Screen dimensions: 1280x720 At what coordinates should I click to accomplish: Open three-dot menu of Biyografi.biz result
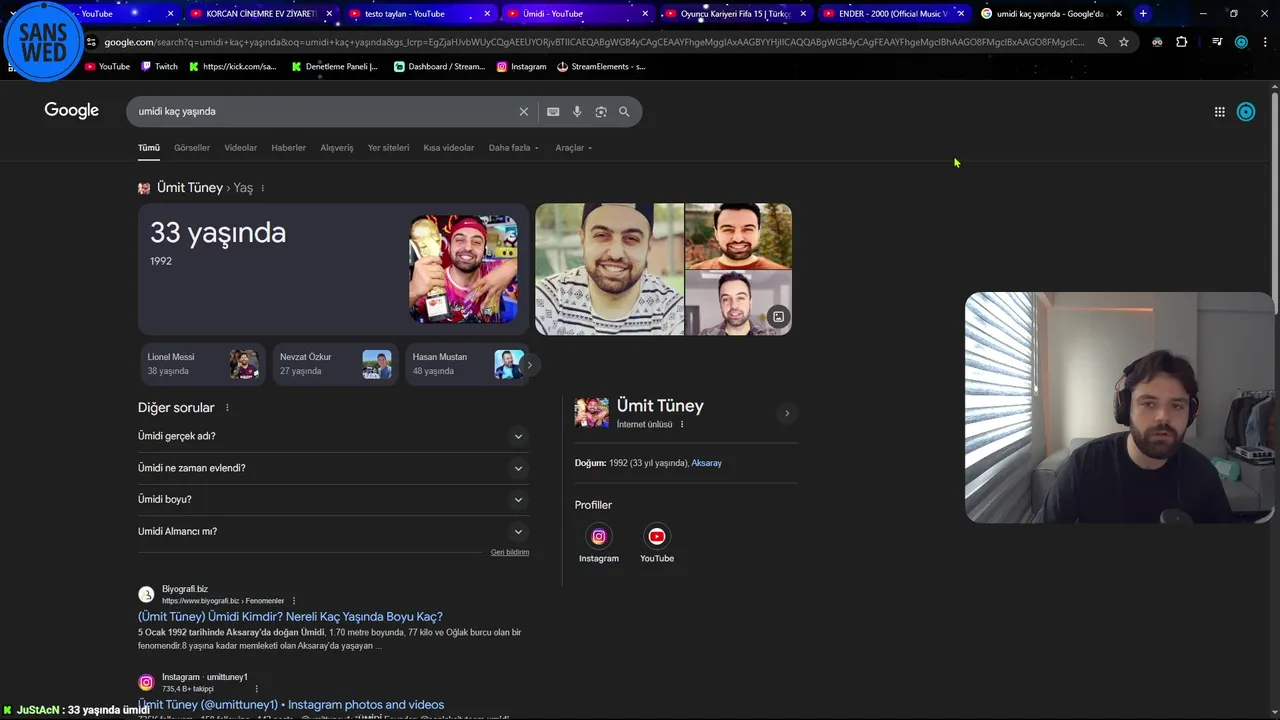(293, 601)
